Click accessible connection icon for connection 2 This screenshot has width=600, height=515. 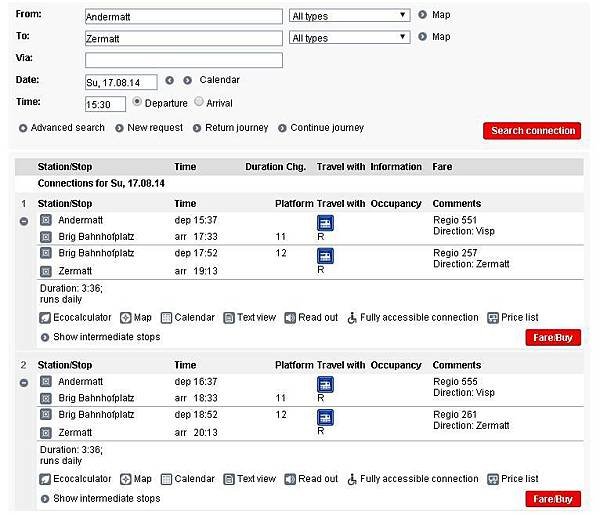click(x=352, y=479)
